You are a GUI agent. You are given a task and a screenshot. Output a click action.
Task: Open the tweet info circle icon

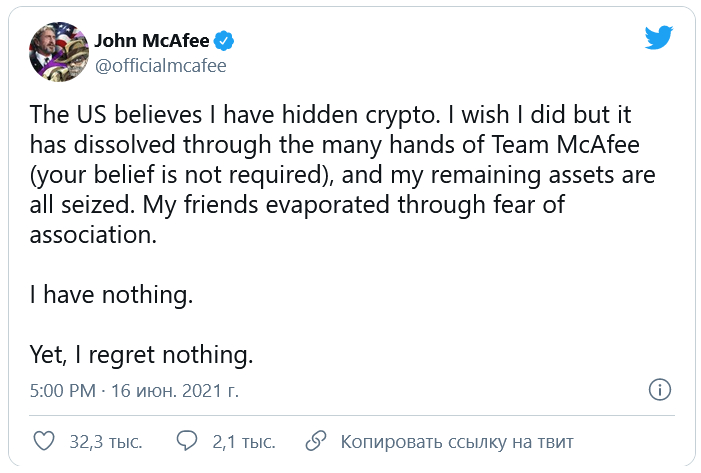(x=659, y=389)
